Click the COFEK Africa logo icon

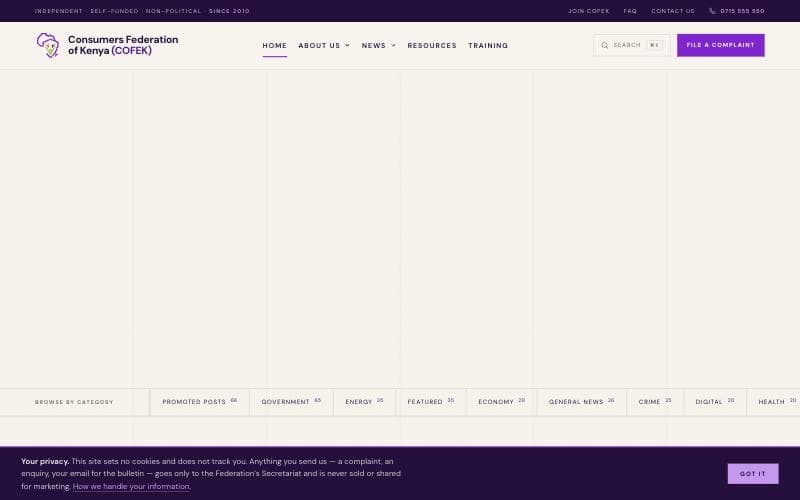48,45
